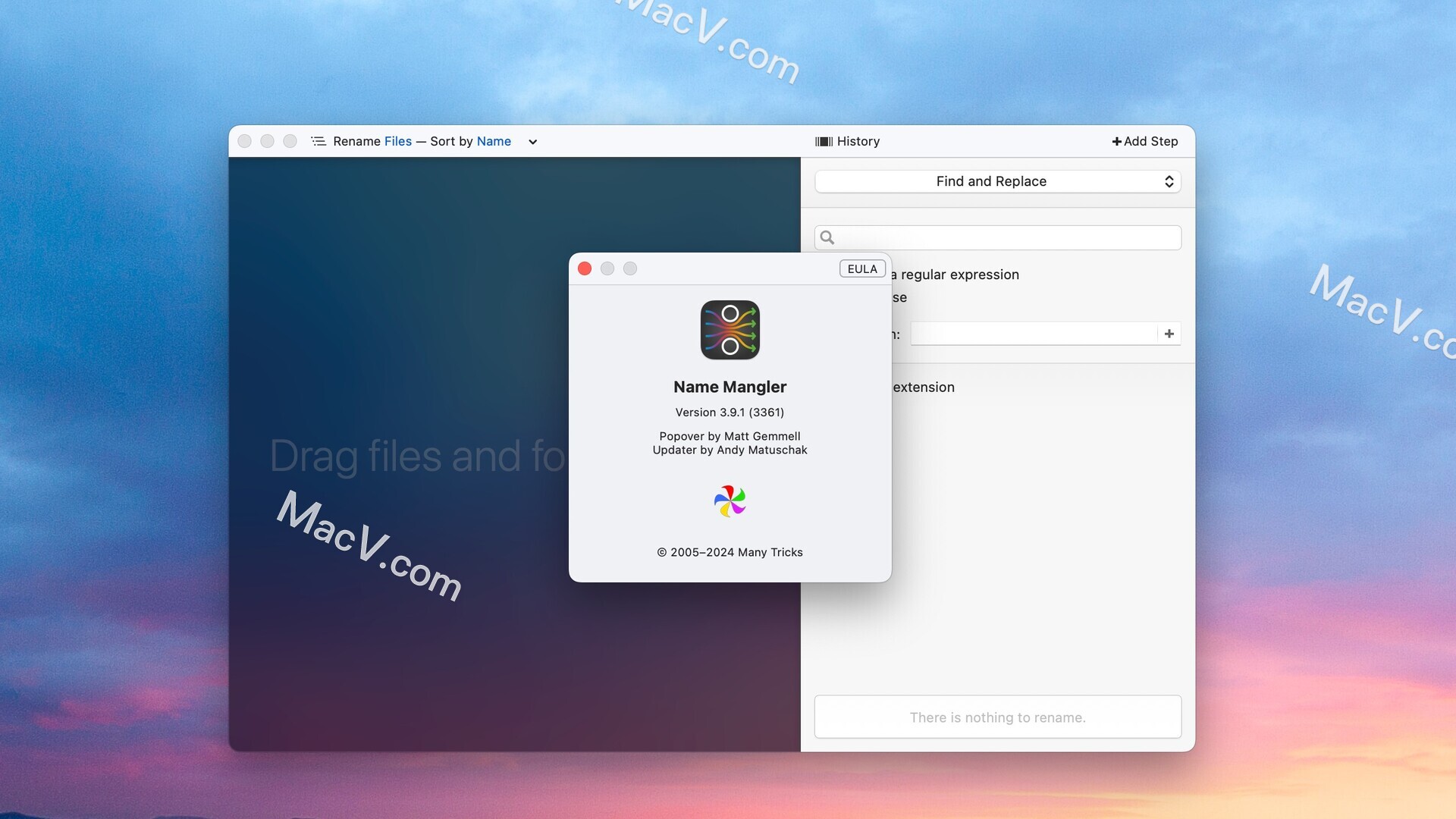Open the blue Name sort popup
Viewport: 1456px width, 819px height.
494,141
